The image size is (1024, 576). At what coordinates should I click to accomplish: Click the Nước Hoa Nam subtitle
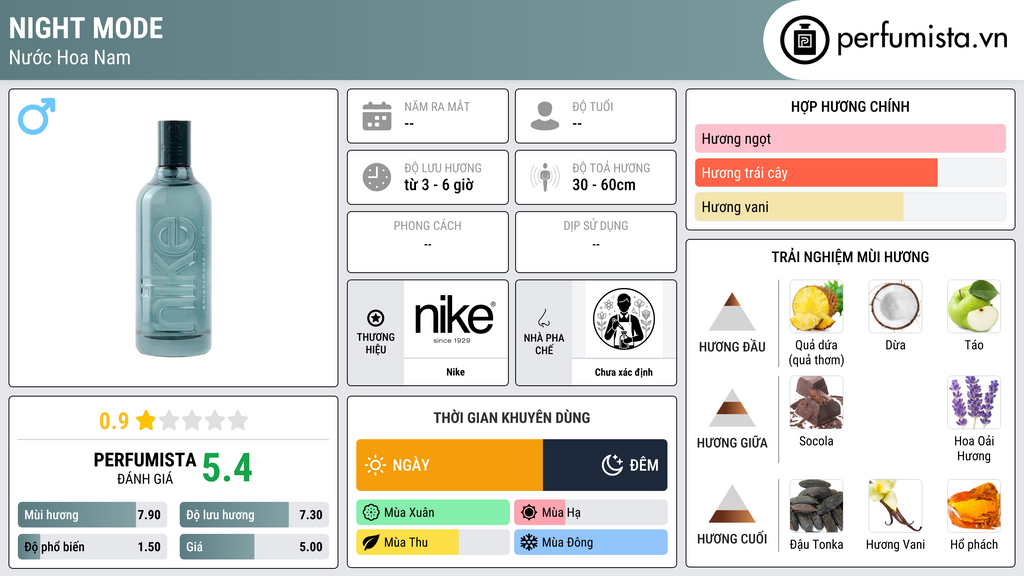tap(70, 57)
